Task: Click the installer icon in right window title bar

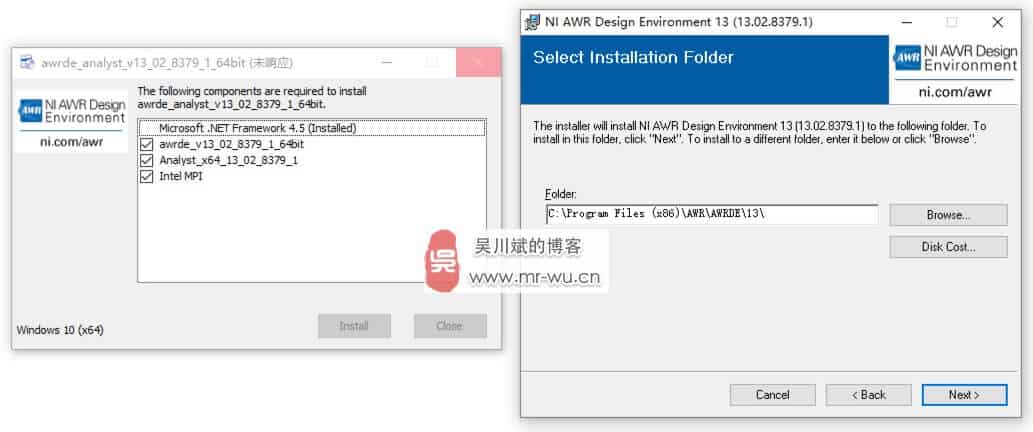Action: click(x=532, y=22)
